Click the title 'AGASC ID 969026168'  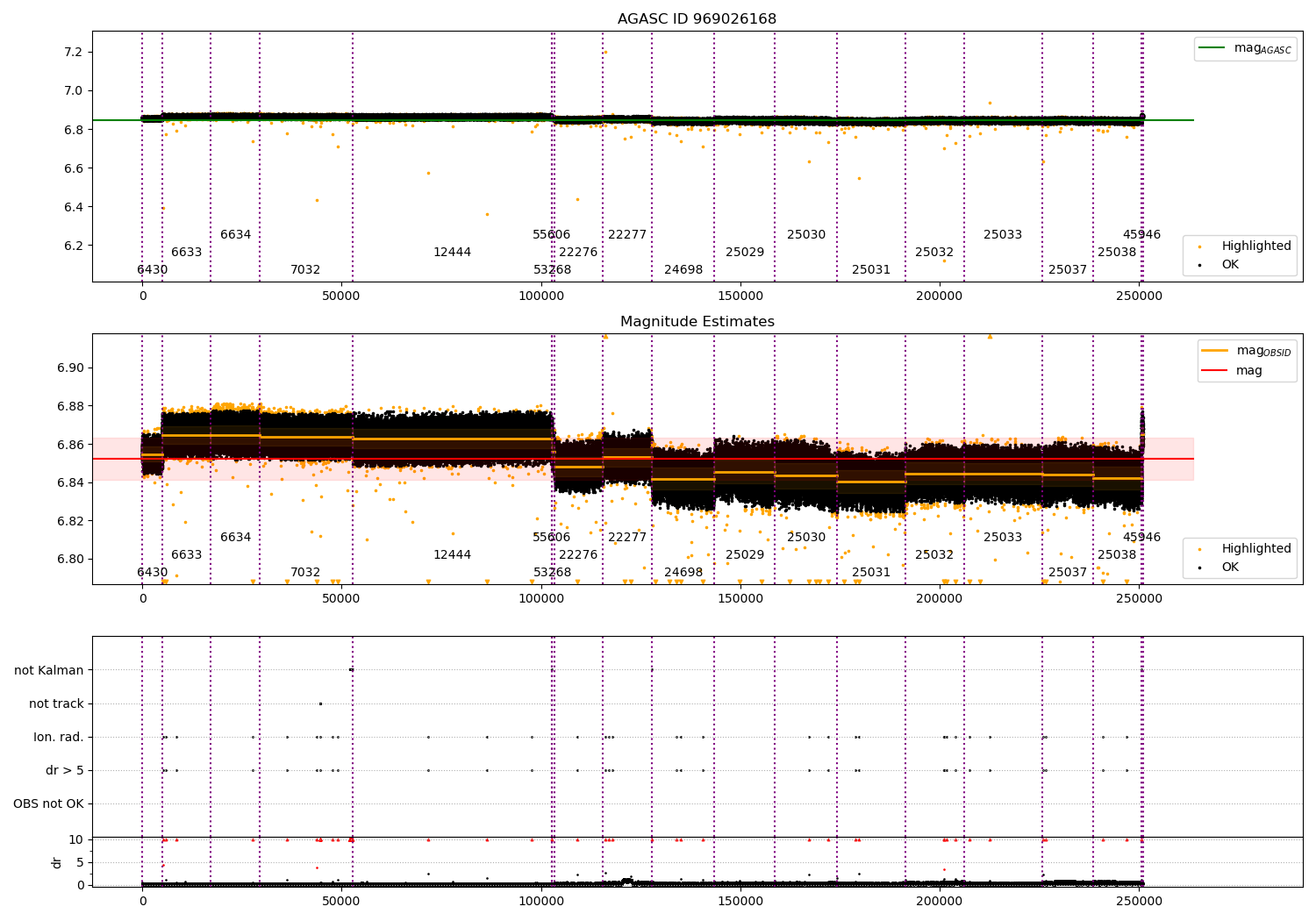tap(697, 19)
